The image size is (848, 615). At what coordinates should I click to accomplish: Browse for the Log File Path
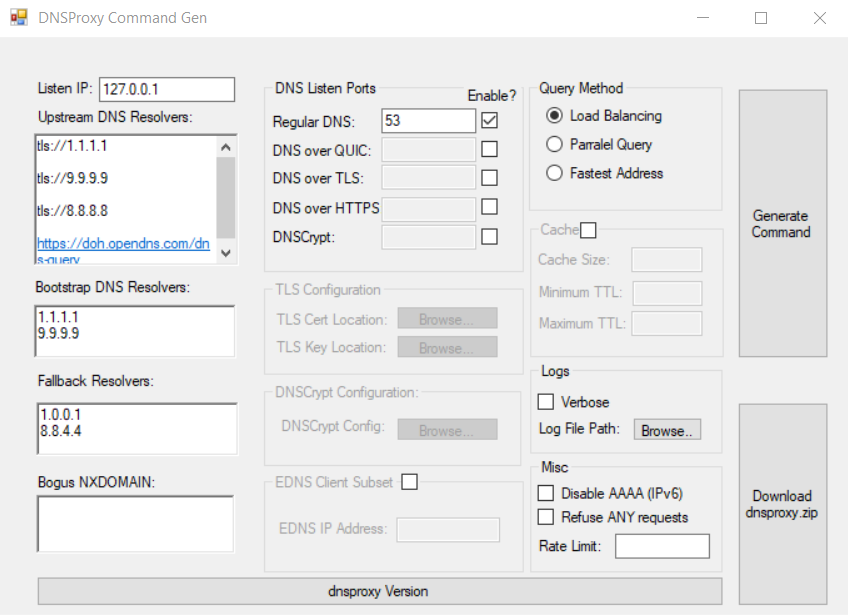pos(667,429)
